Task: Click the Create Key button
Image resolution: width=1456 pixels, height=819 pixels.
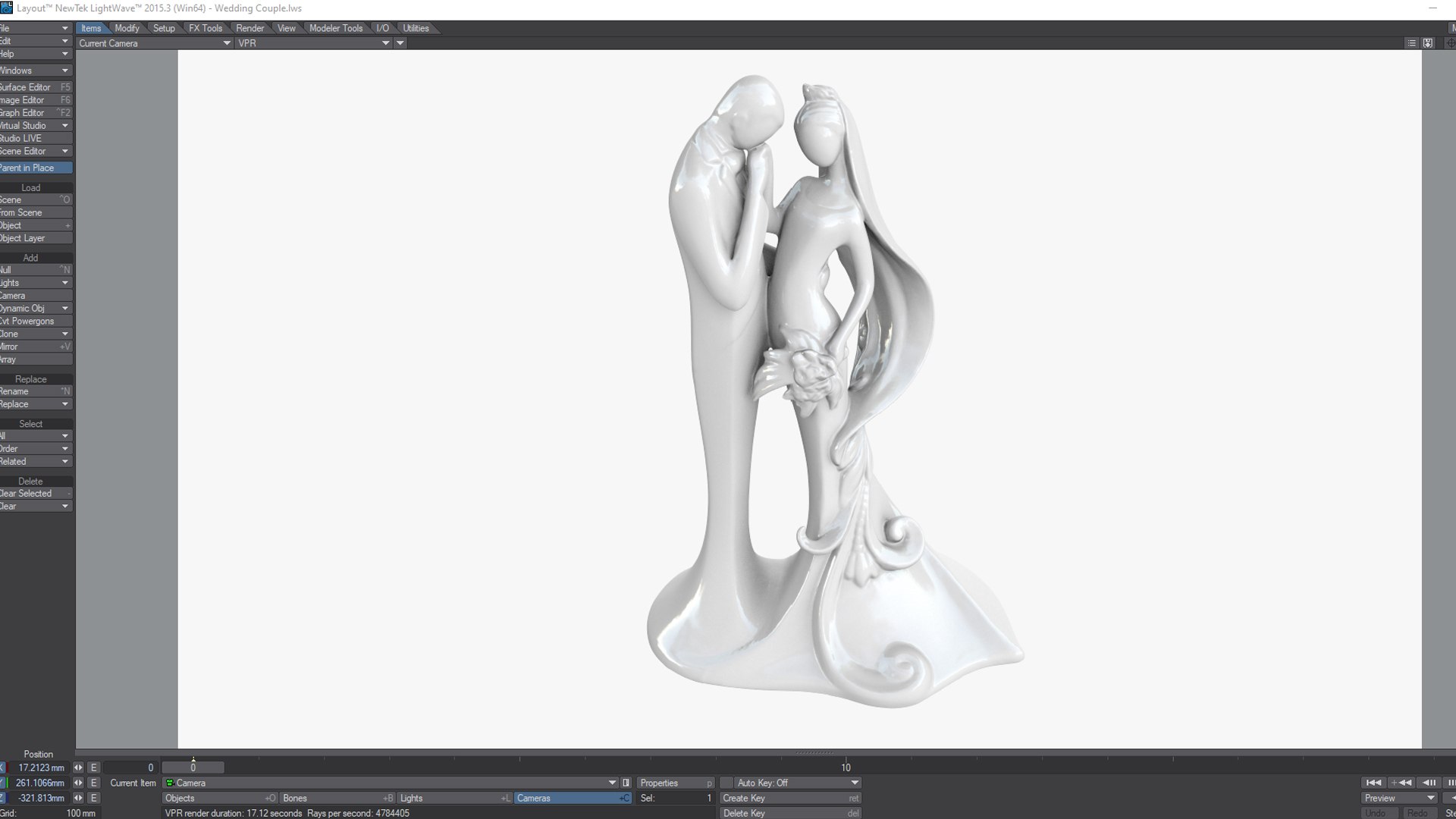Action: click(x=791, y=798)
